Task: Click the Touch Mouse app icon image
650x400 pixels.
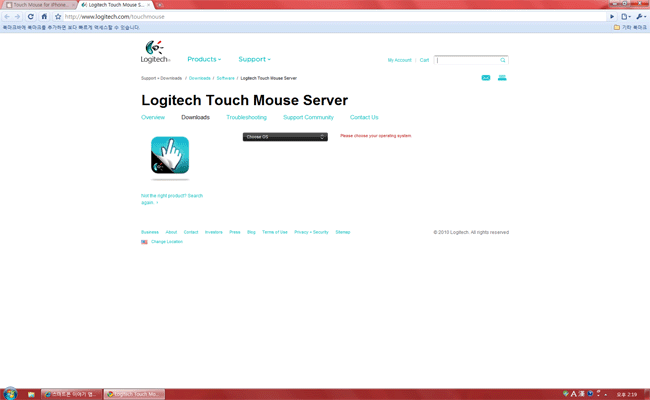Action: click(x=170, y=155)
